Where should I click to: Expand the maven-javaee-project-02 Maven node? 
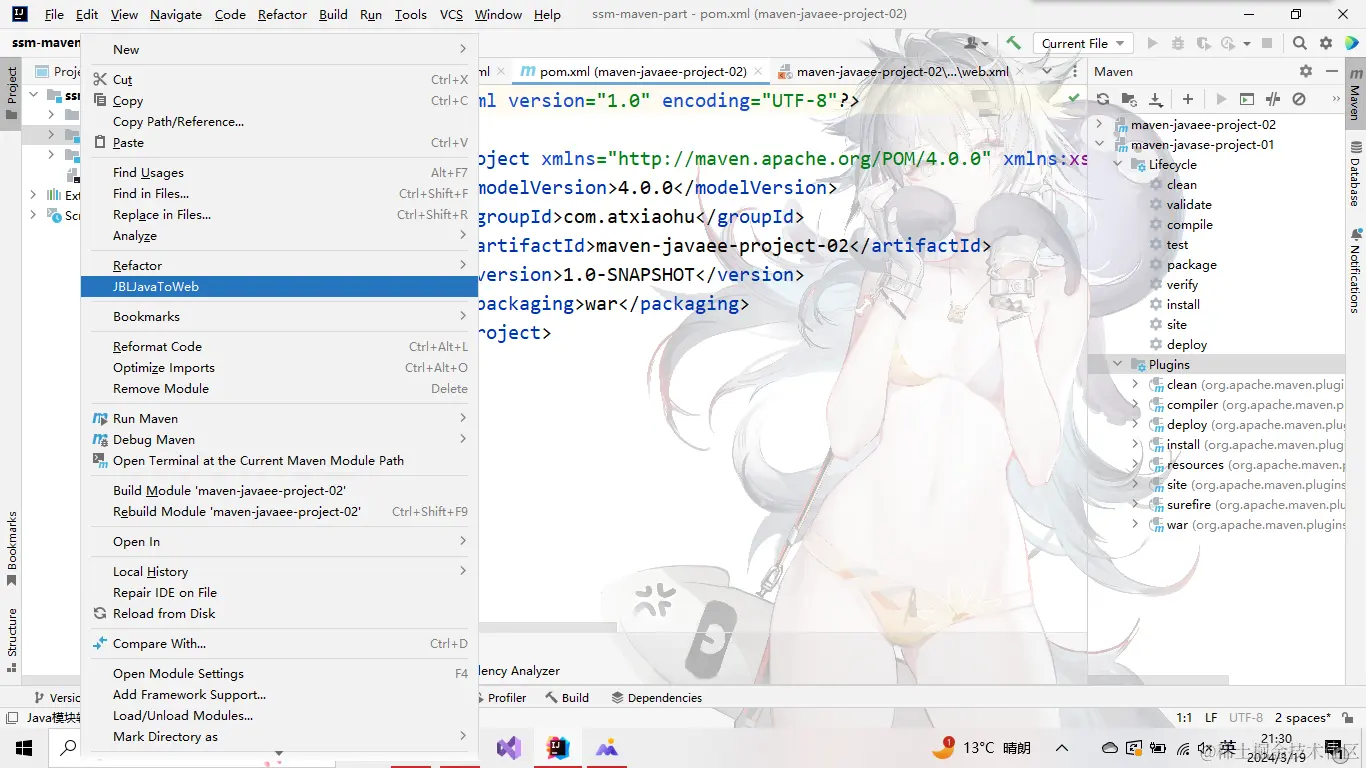(1100, 125)
